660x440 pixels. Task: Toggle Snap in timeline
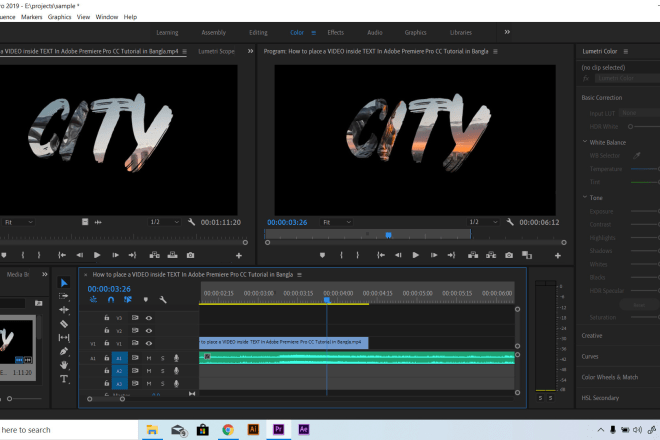(111, 300)
